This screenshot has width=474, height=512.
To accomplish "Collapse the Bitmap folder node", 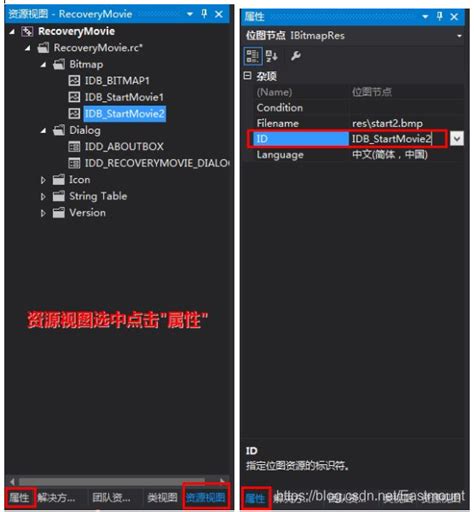I will point(43,64).
